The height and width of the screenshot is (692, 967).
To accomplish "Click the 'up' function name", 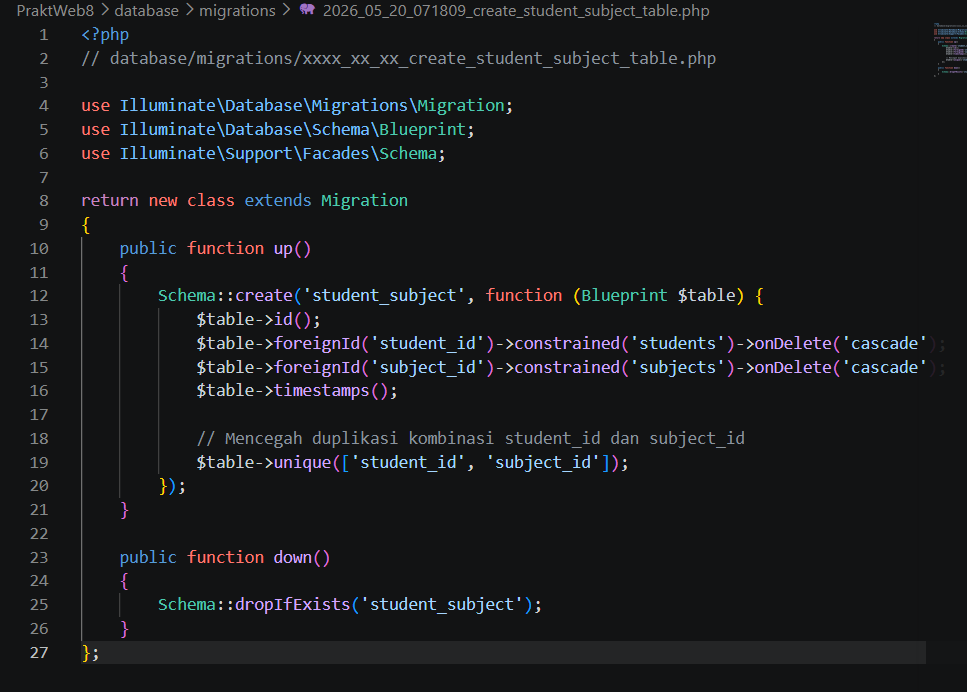I will (x=283, y=249).
